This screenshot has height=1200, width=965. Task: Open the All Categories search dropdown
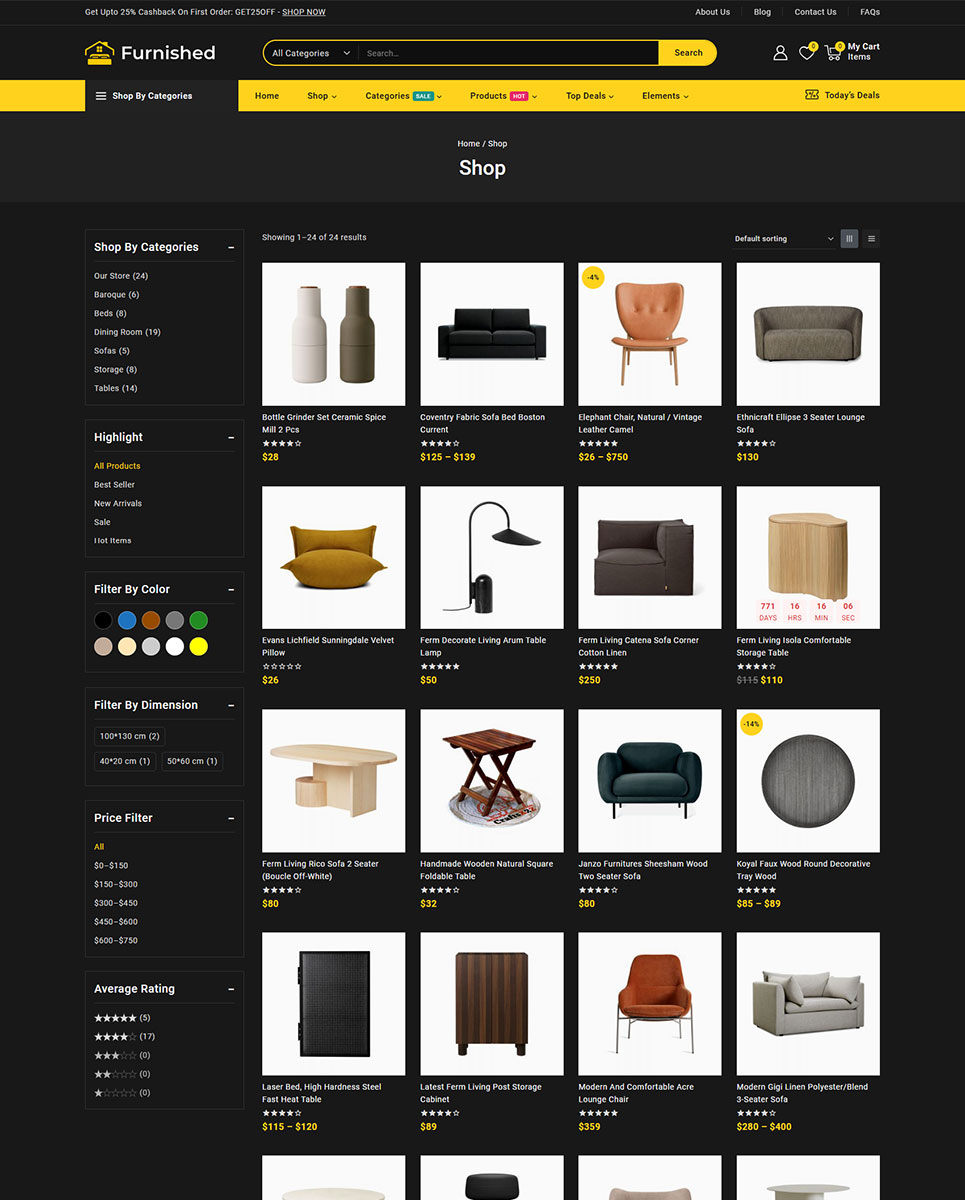(x=311, y=53)
